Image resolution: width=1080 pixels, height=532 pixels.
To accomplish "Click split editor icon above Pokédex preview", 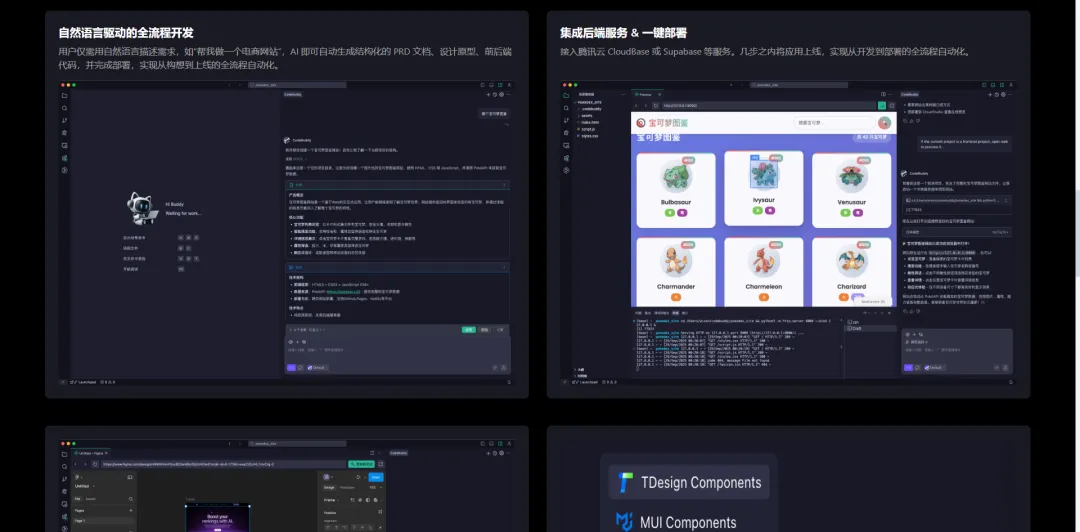I will coord(883,94).
